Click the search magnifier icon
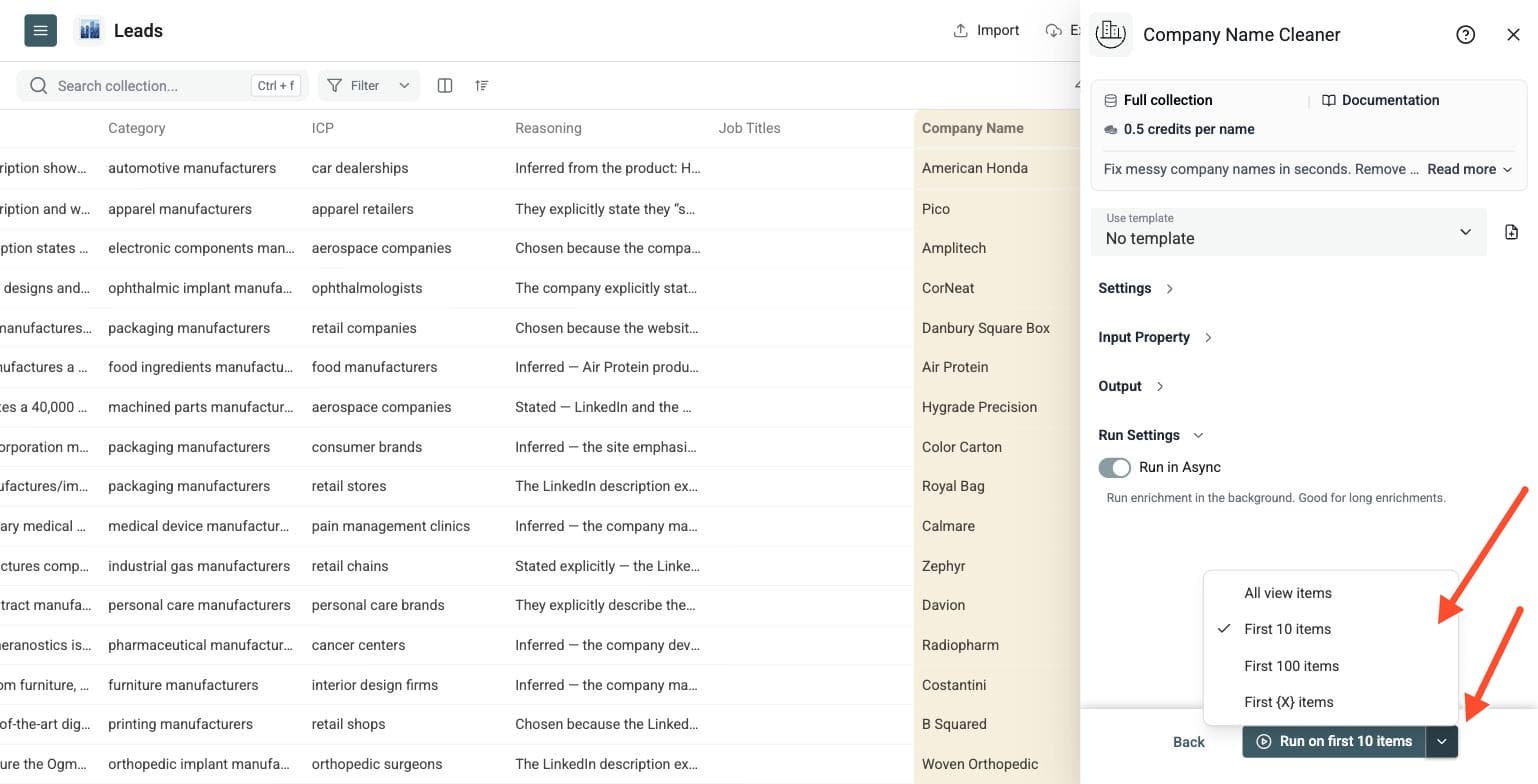This screenshot has width=1538, height=784. point(39,86)
